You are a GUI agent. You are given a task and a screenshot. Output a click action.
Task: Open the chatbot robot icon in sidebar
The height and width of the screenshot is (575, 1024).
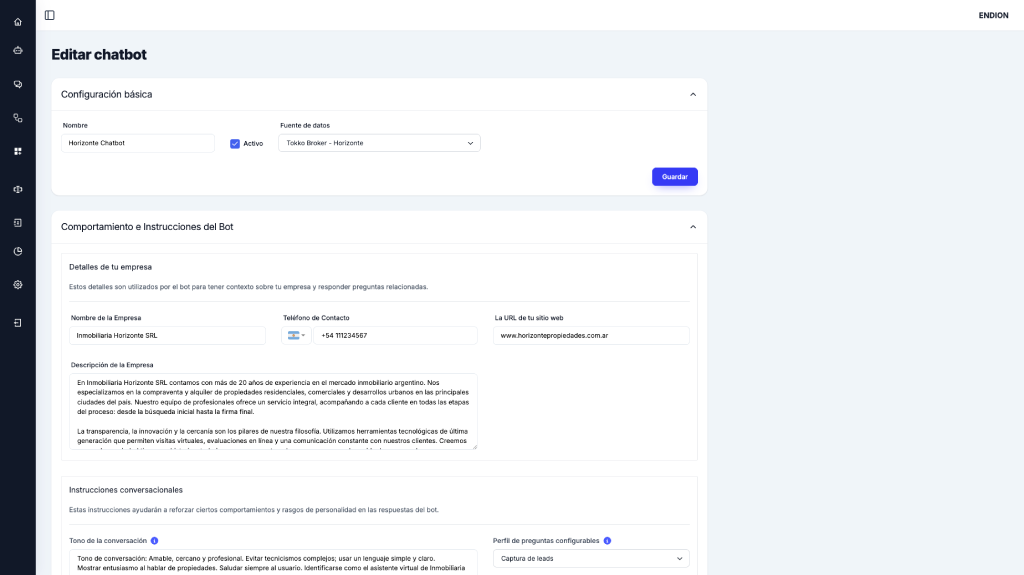(18, 50)
